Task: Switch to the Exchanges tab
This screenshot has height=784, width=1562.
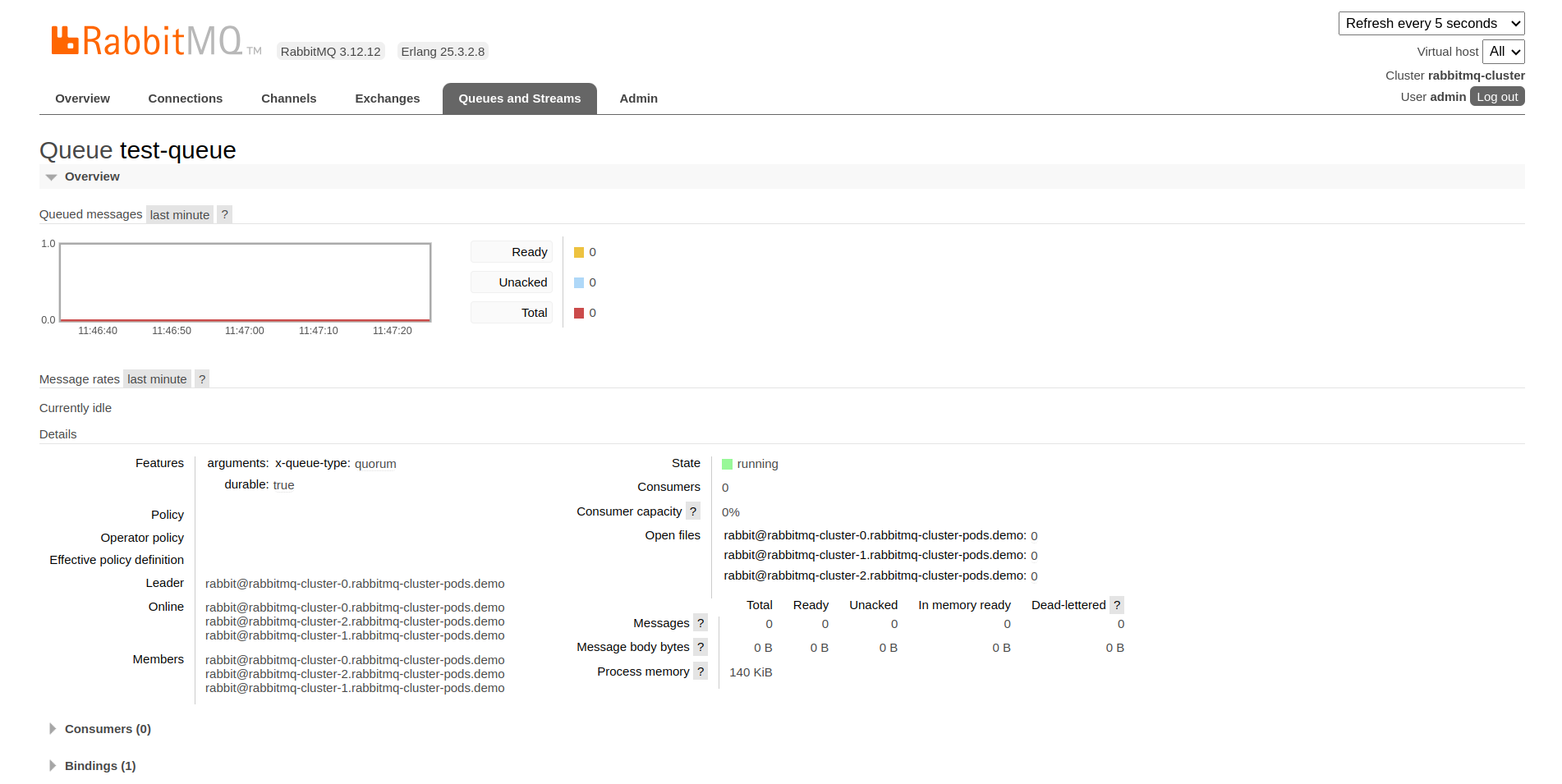Action: click(387, 99)
